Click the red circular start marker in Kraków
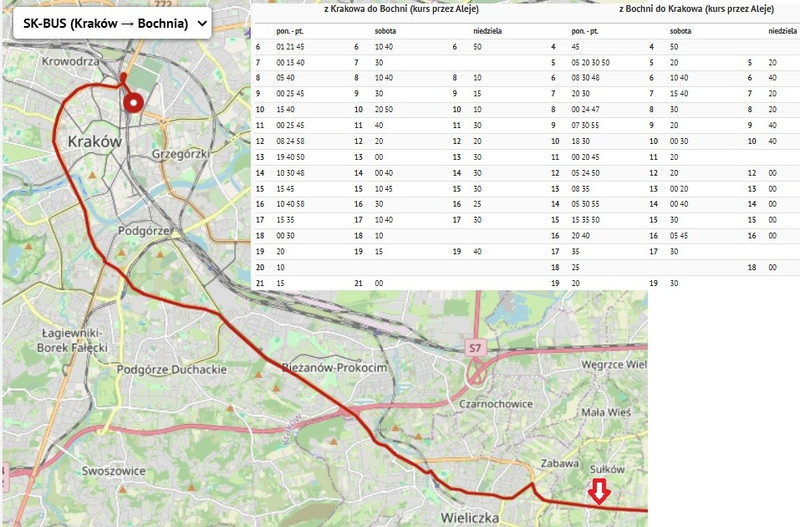 point(132,101)
